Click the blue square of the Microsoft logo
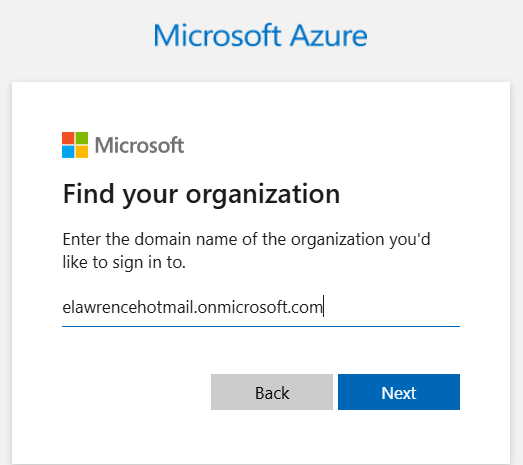 (x=68, y=152)
